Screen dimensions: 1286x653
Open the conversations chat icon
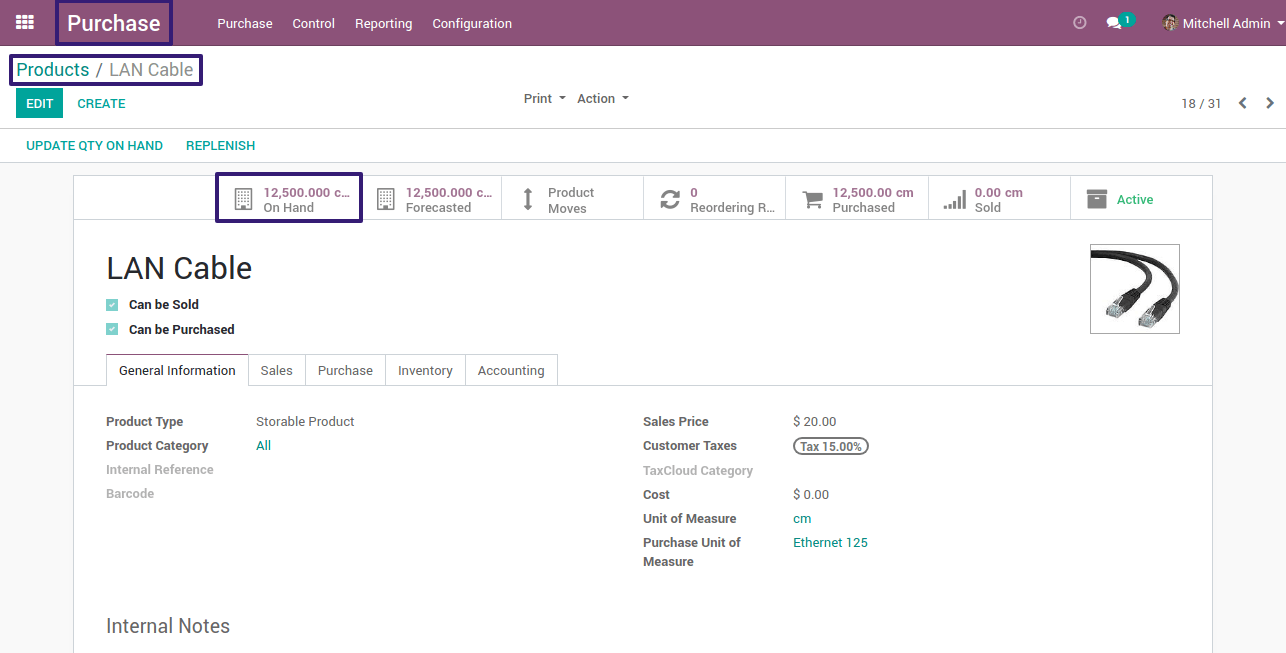[x=1114, y=23]
